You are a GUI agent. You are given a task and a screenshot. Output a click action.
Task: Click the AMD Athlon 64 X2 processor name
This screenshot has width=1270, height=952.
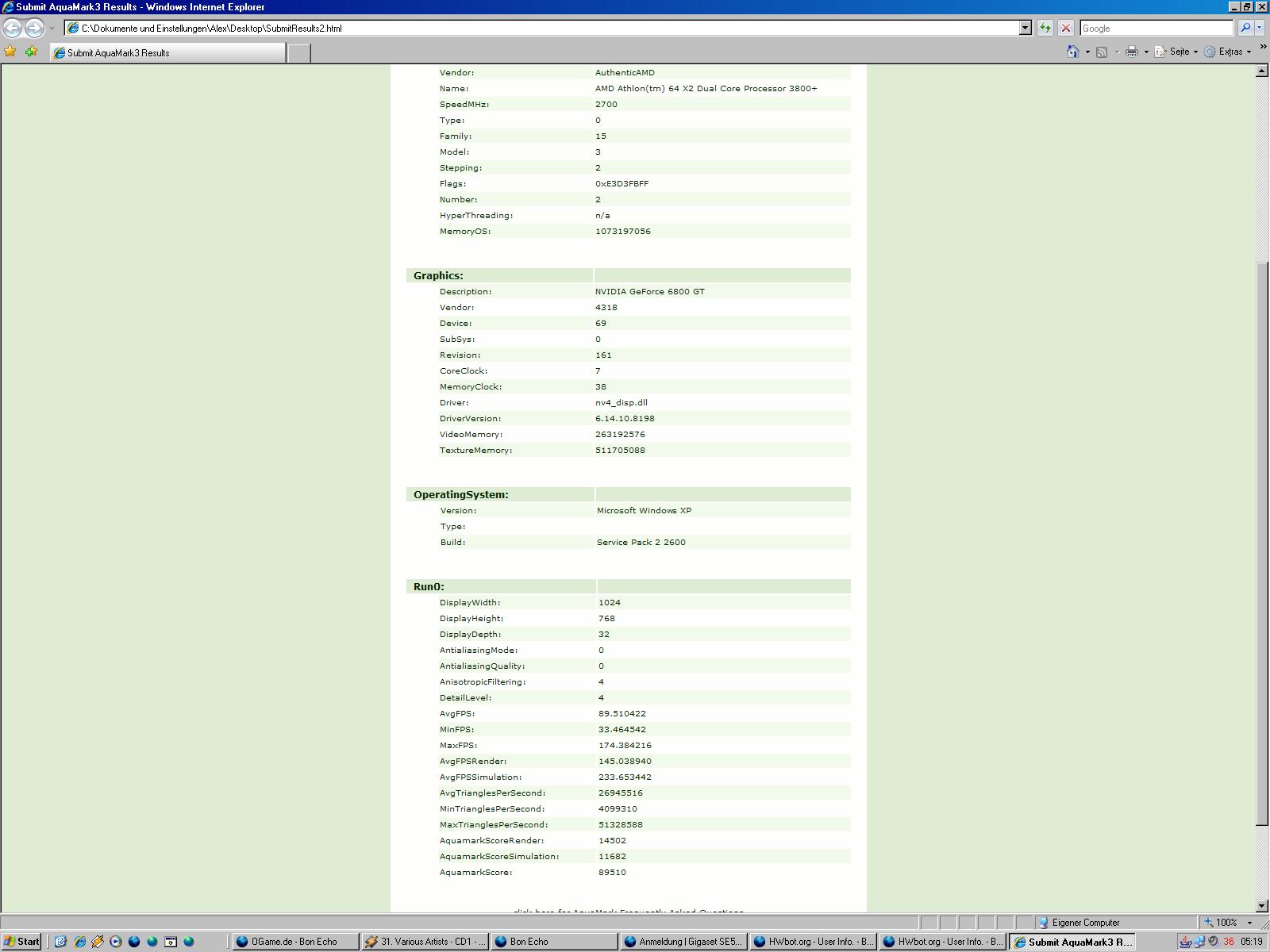[706, 88]
